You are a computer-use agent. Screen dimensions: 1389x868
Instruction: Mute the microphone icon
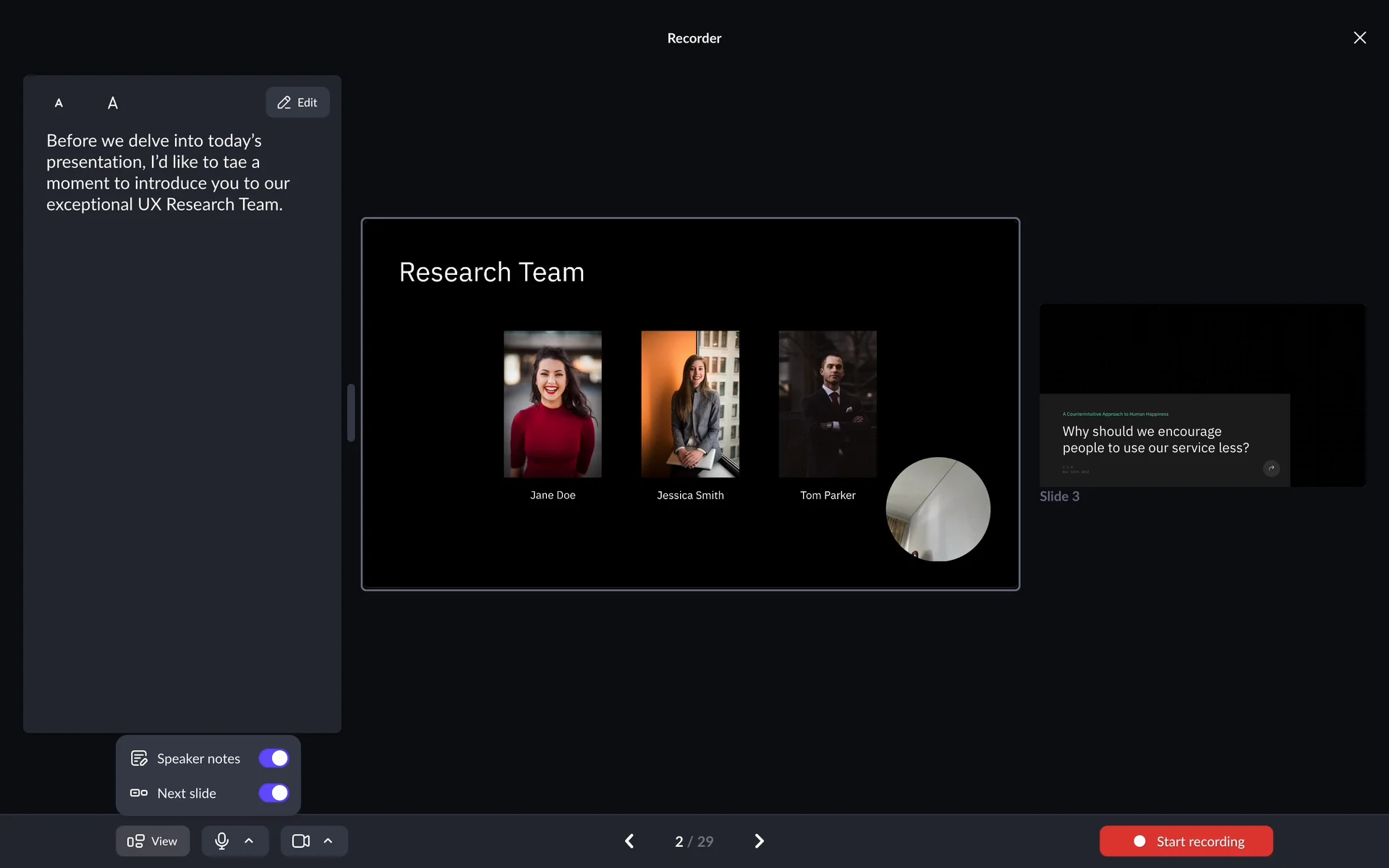pyautogui.click(x=221, y=841)
